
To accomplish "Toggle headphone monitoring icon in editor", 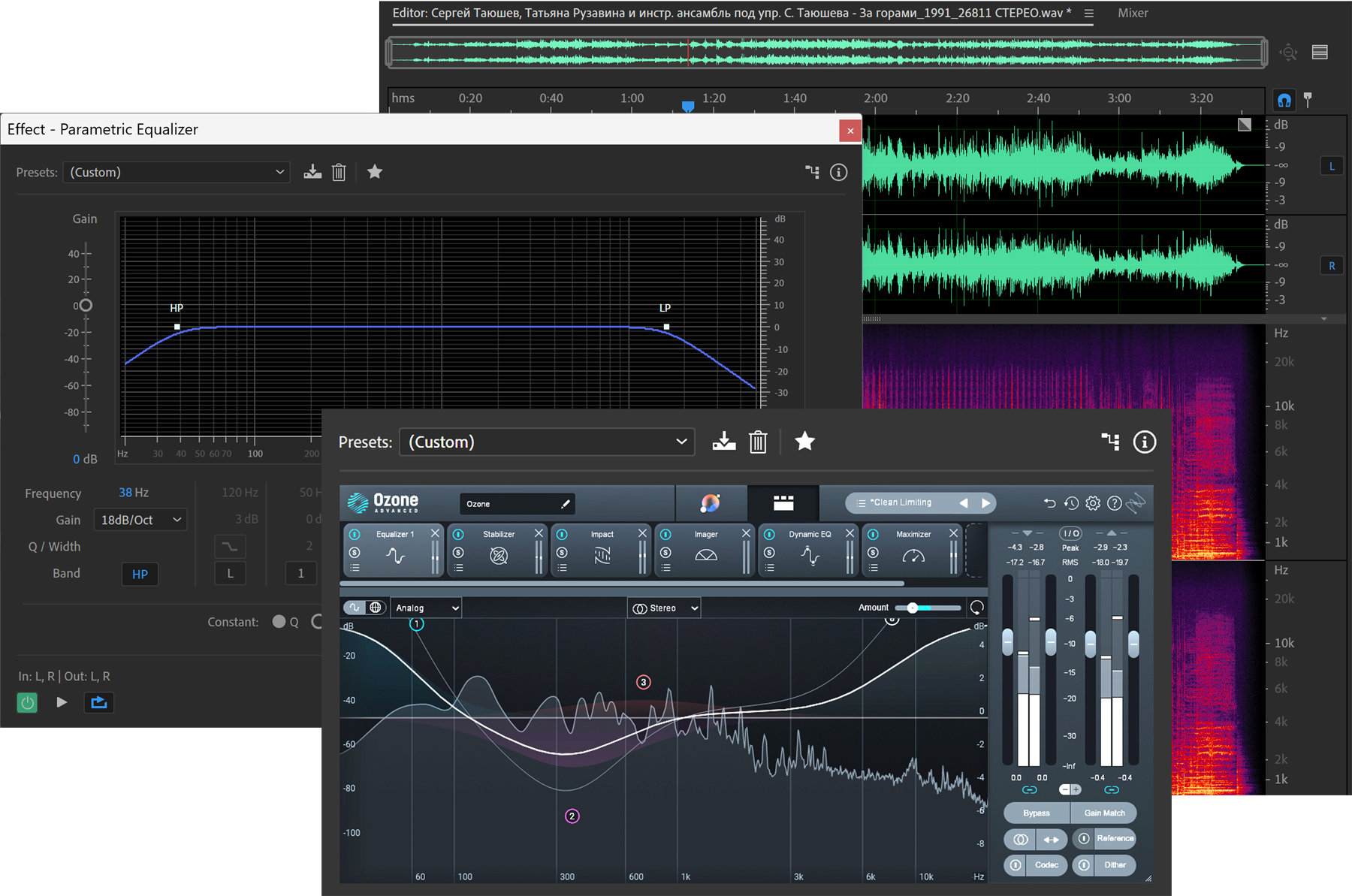I will (x=1284, y=99).
